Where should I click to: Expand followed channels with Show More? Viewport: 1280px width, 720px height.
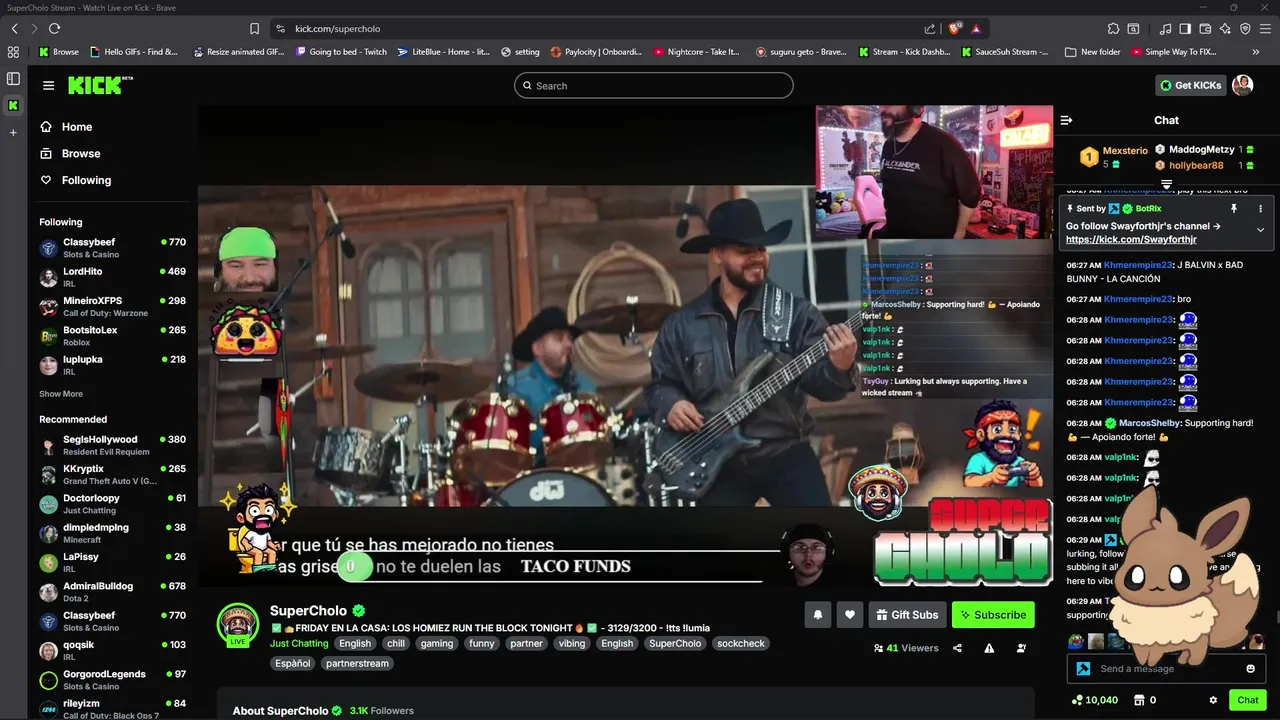61,394
